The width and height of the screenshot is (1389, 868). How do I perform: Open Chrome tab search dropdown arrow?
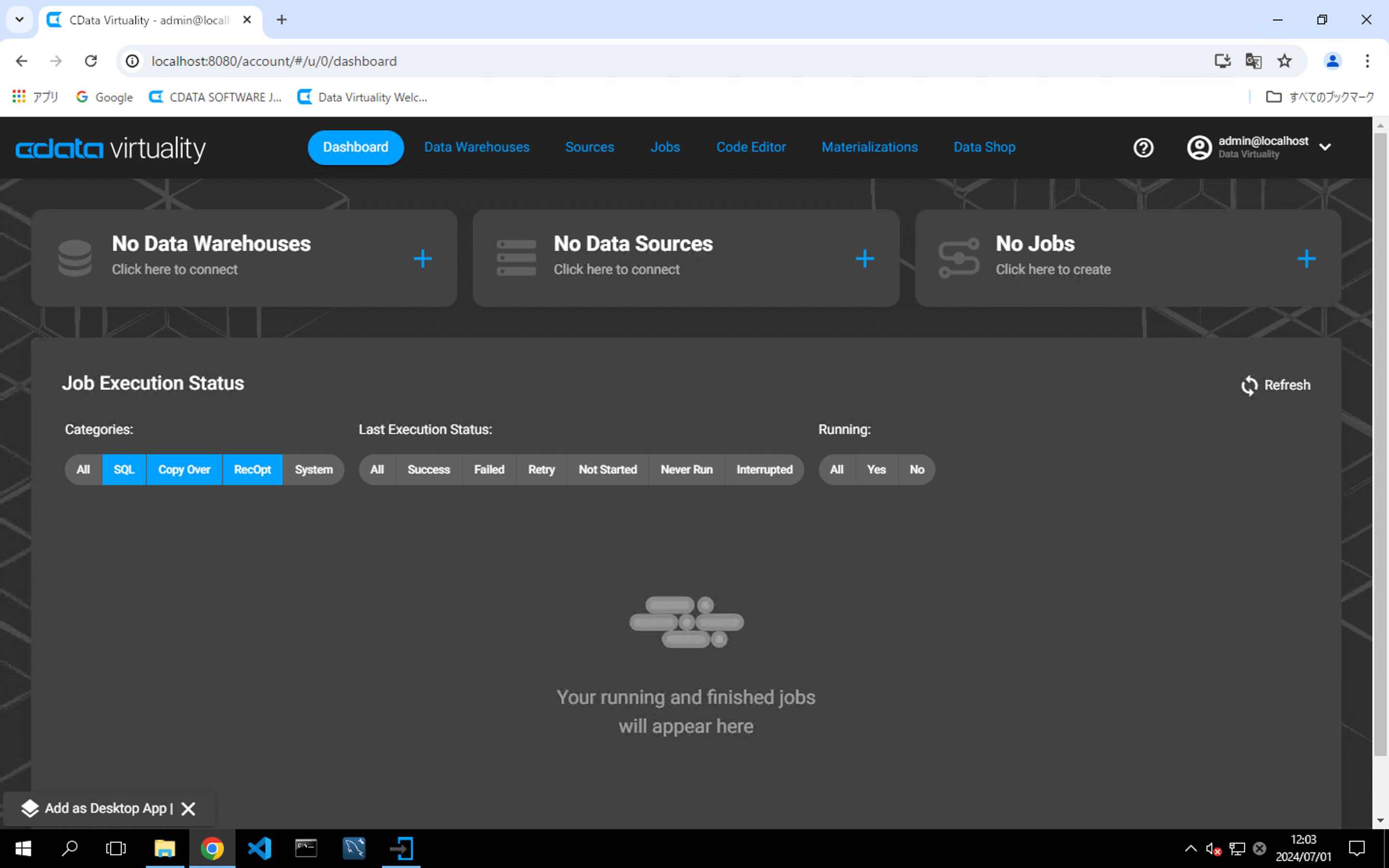click(19, 19)
